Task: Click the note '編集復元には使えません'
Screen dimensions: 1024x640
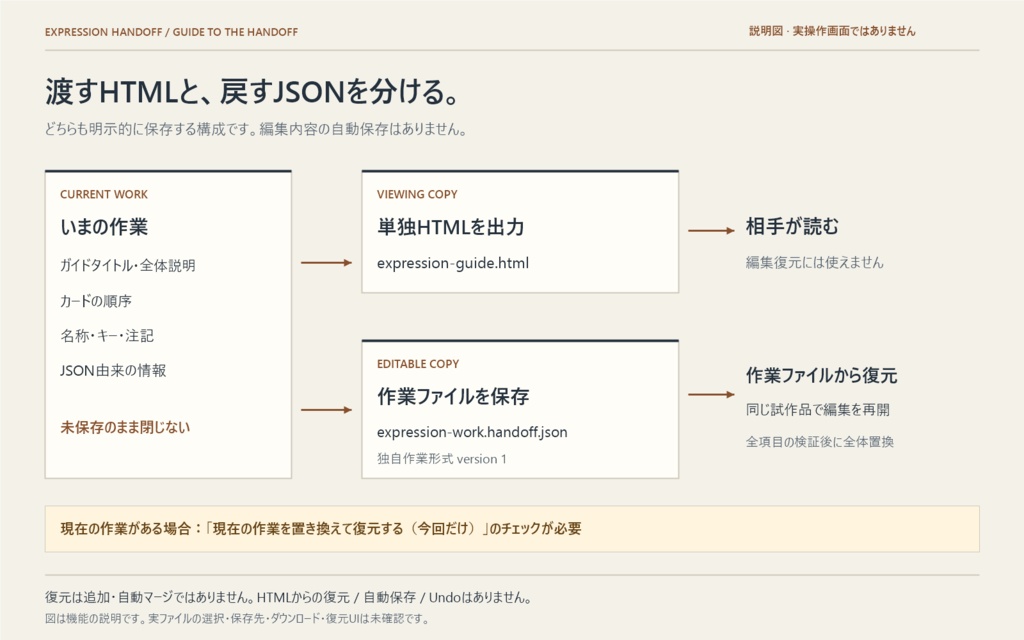Action: tap(814, 263)
